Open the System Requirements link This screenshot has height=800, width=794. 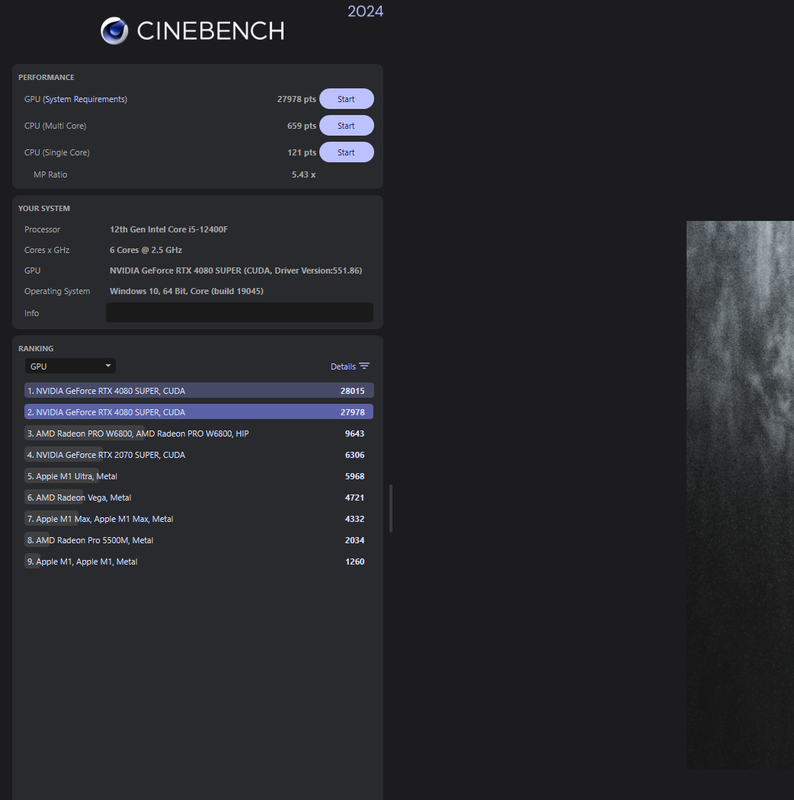coord(85,99)
